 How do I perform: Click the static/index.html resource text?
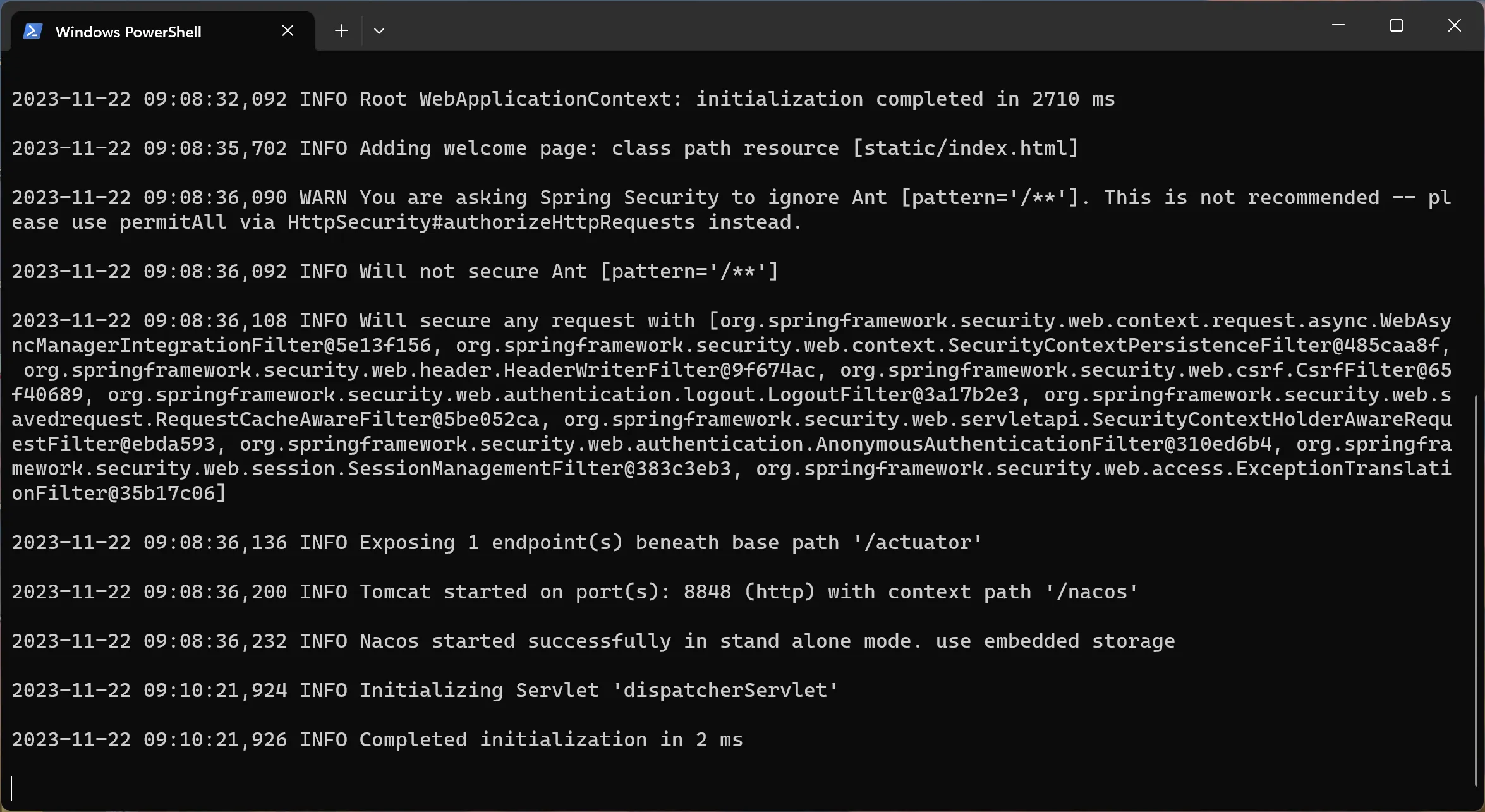[x=965, y=148]
